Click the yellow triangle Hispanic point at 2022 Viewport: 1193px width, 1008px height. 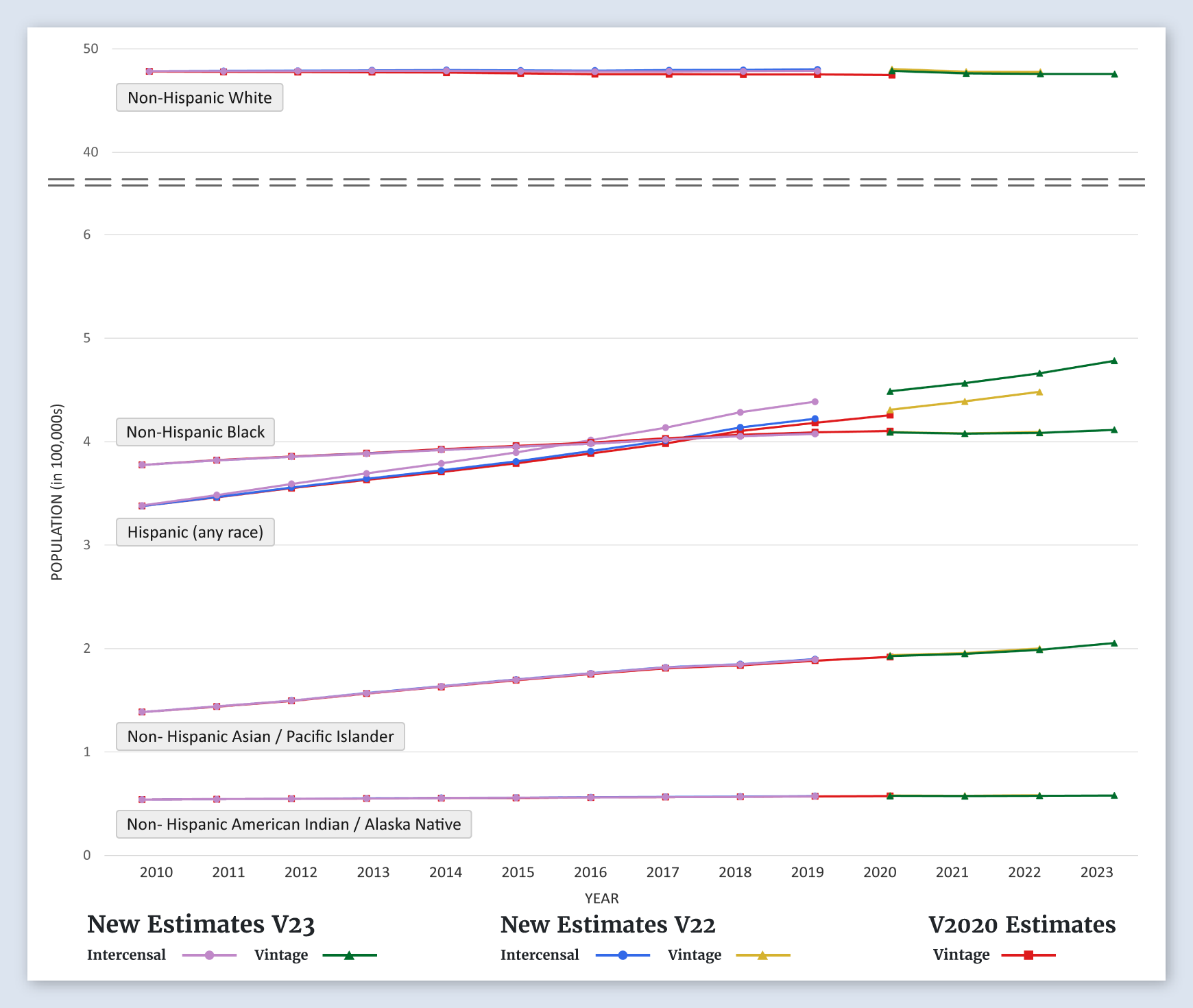click(x=1039, y=392)
